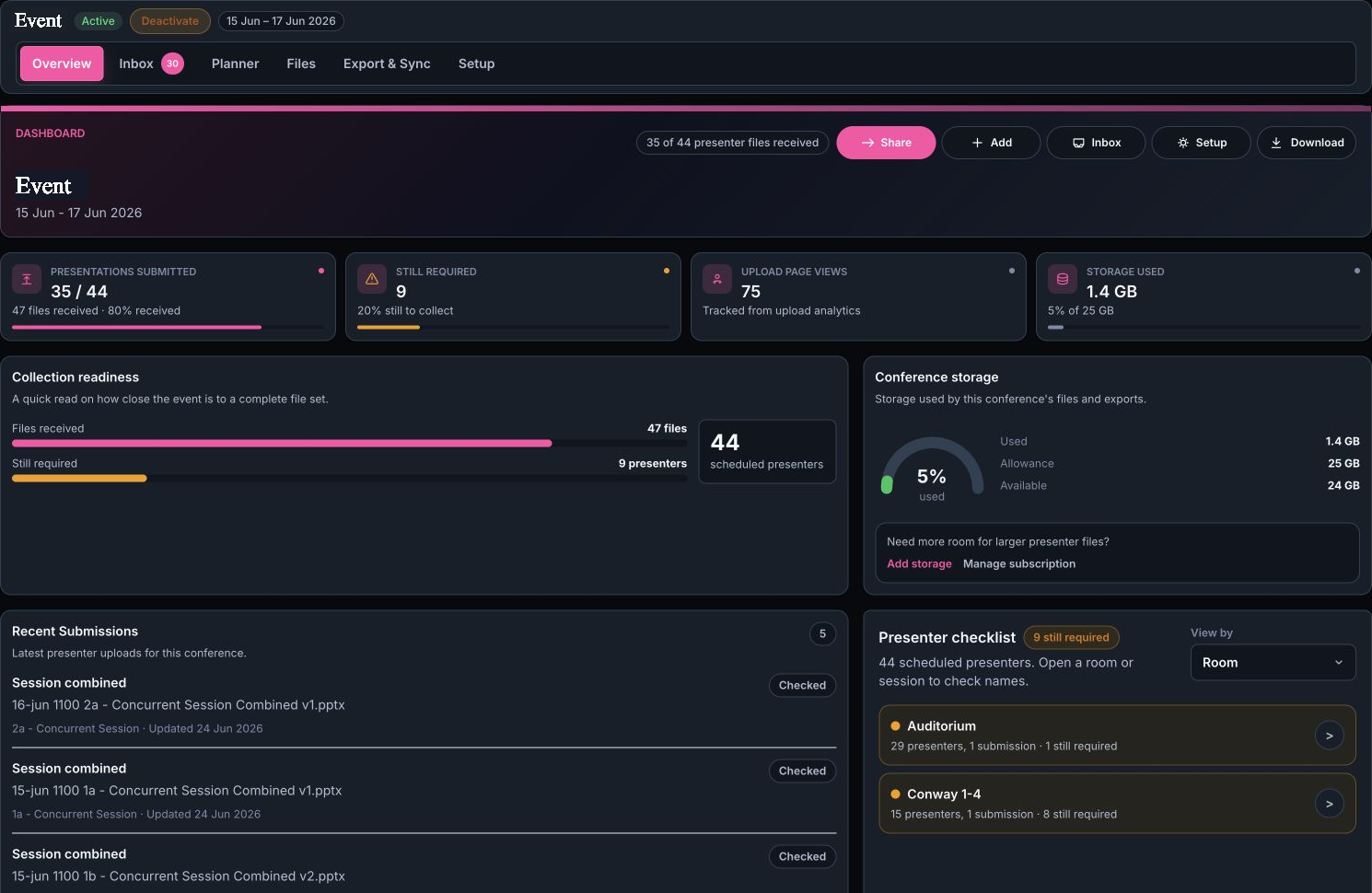Click the '9 presenters' label
Image resolution: width=1372 pixels, height=893 pixels.
click(x=653, y=464)
